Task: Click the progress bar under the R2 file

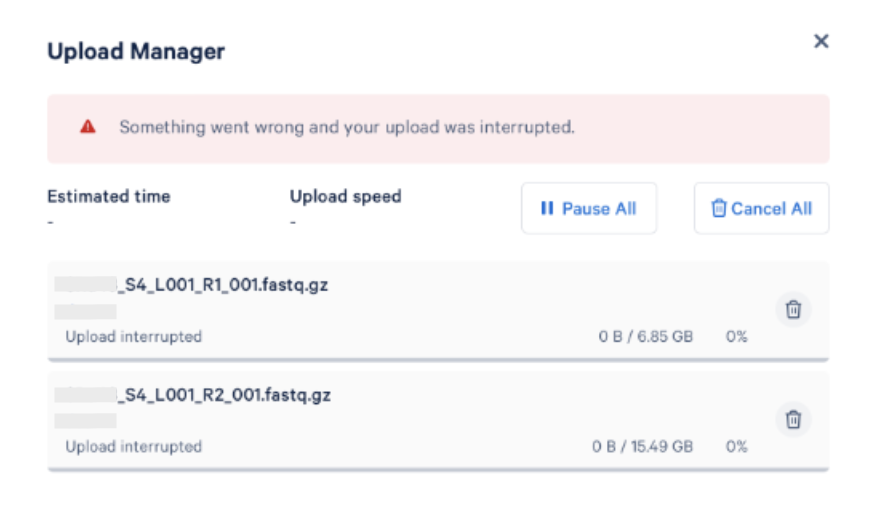Action: coord(438,469)
